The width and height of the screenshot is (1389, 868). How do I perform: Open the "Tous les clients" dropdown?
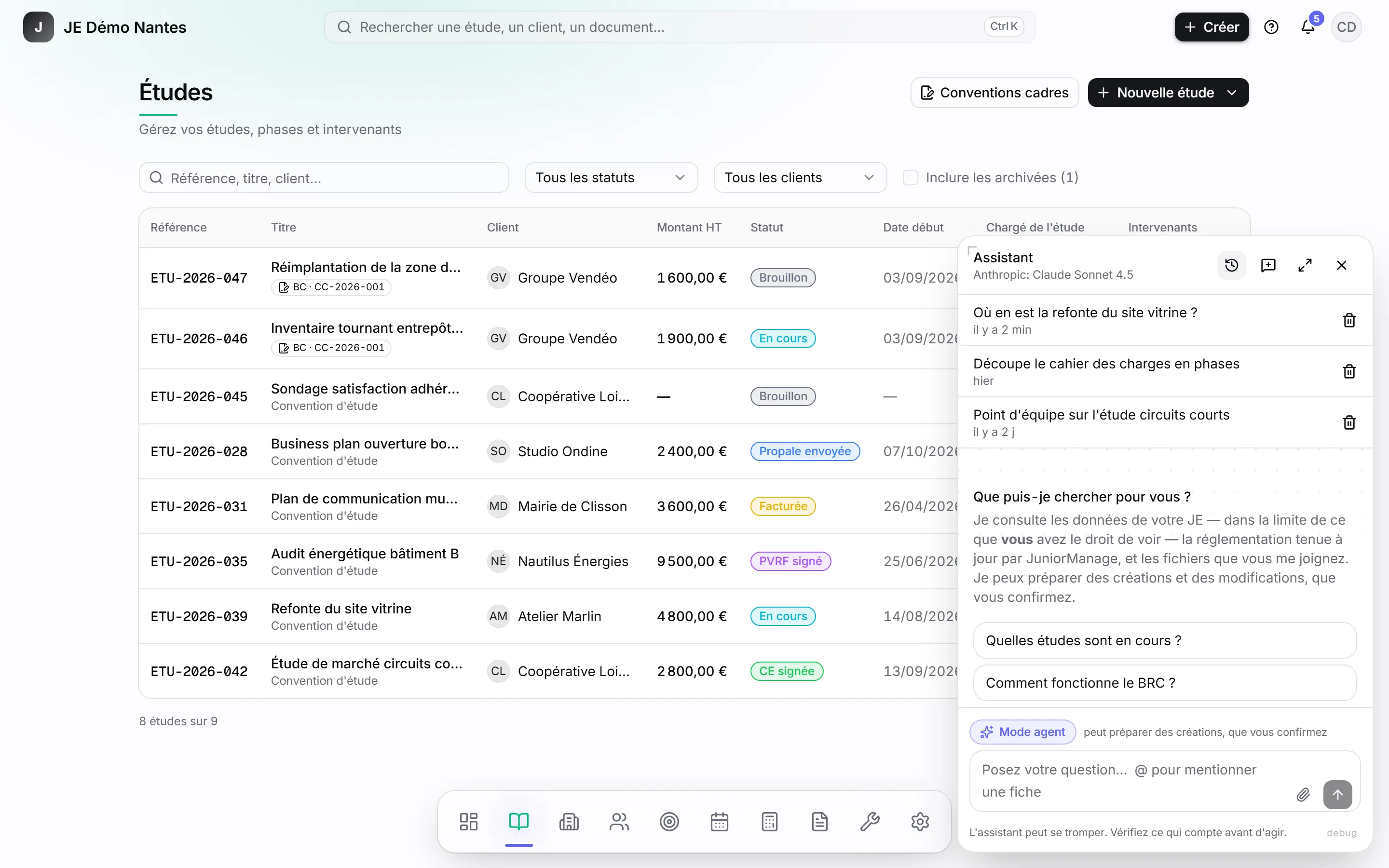[x=800, y=177]
